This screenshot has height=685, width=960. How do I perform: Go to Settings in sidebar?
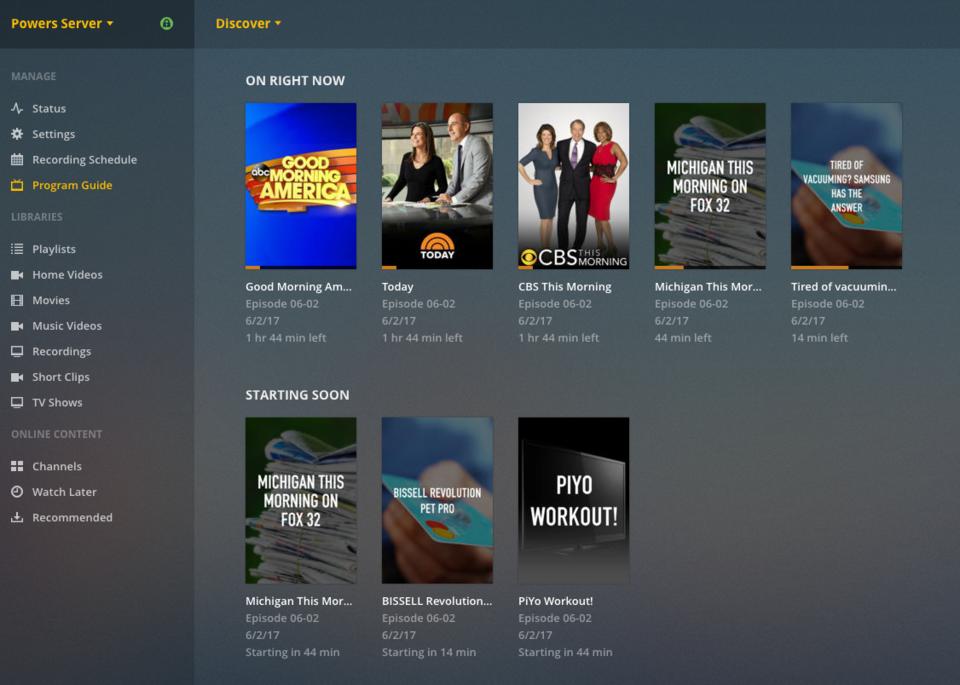coord(53,134)
